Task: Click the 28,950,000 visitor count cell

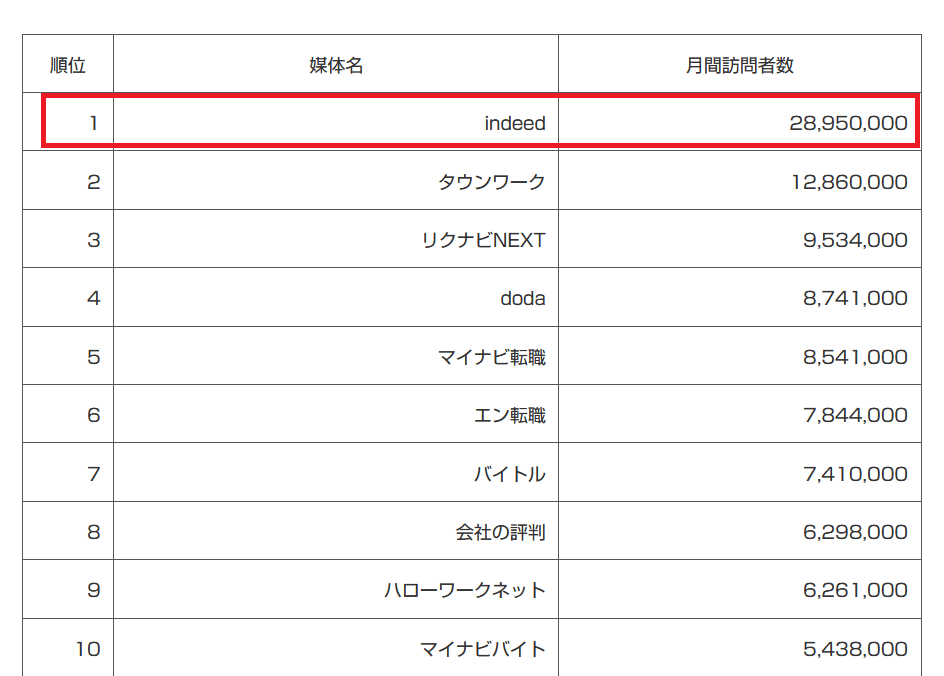Action: pos(740,122)
